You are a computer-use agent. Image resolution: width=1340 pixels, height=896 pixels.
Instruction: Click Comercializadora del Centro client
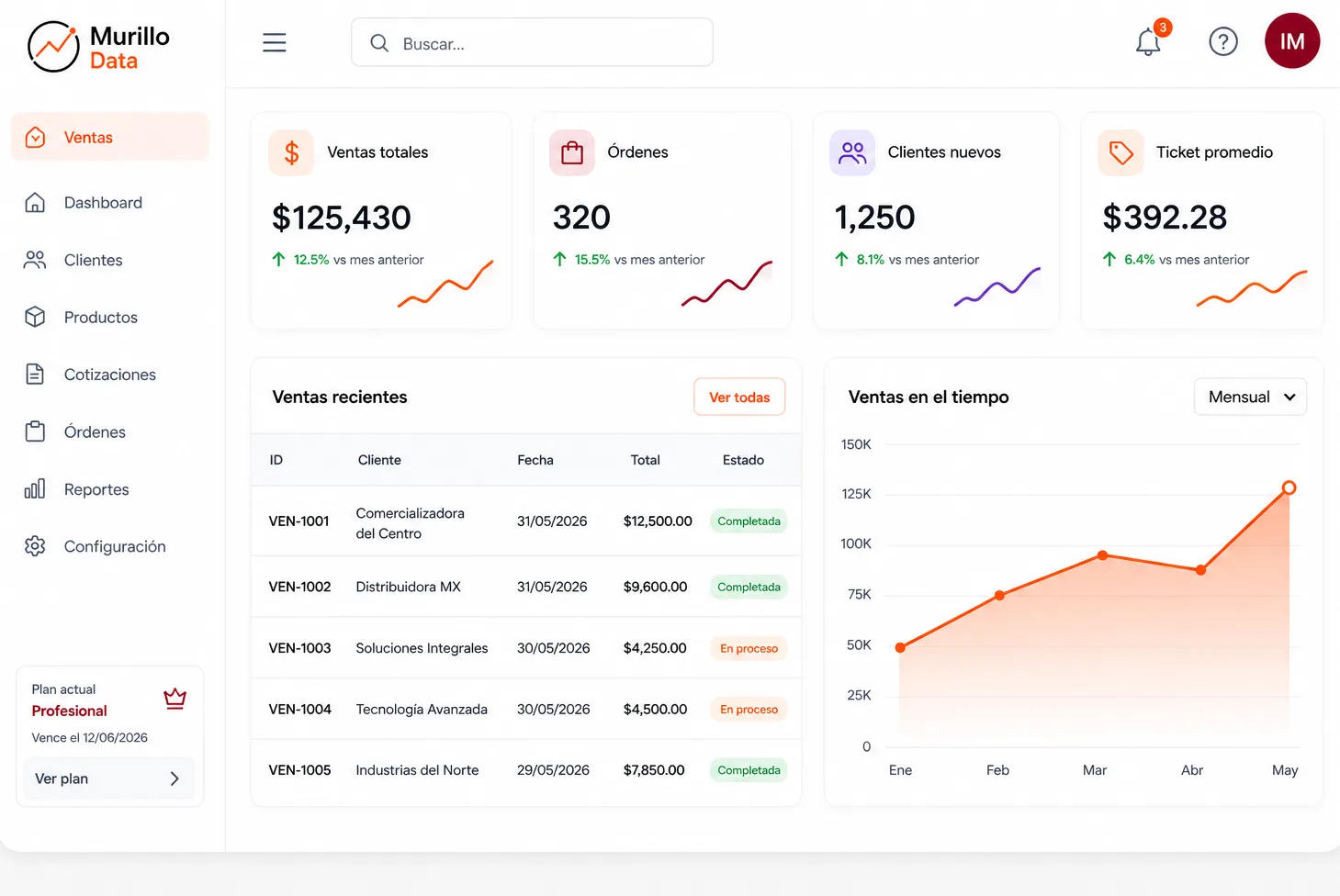tap(410, 523)
